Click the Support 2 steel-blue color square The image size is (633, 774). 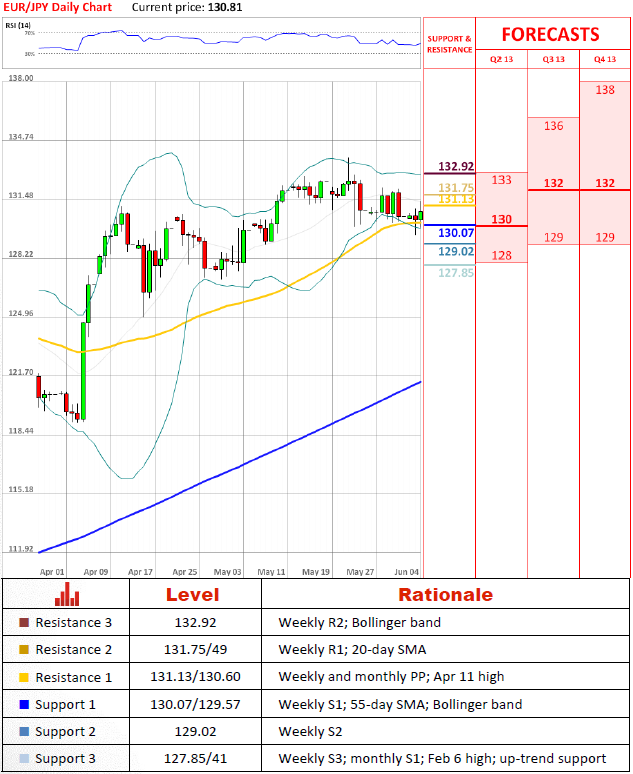click(24, 732)
